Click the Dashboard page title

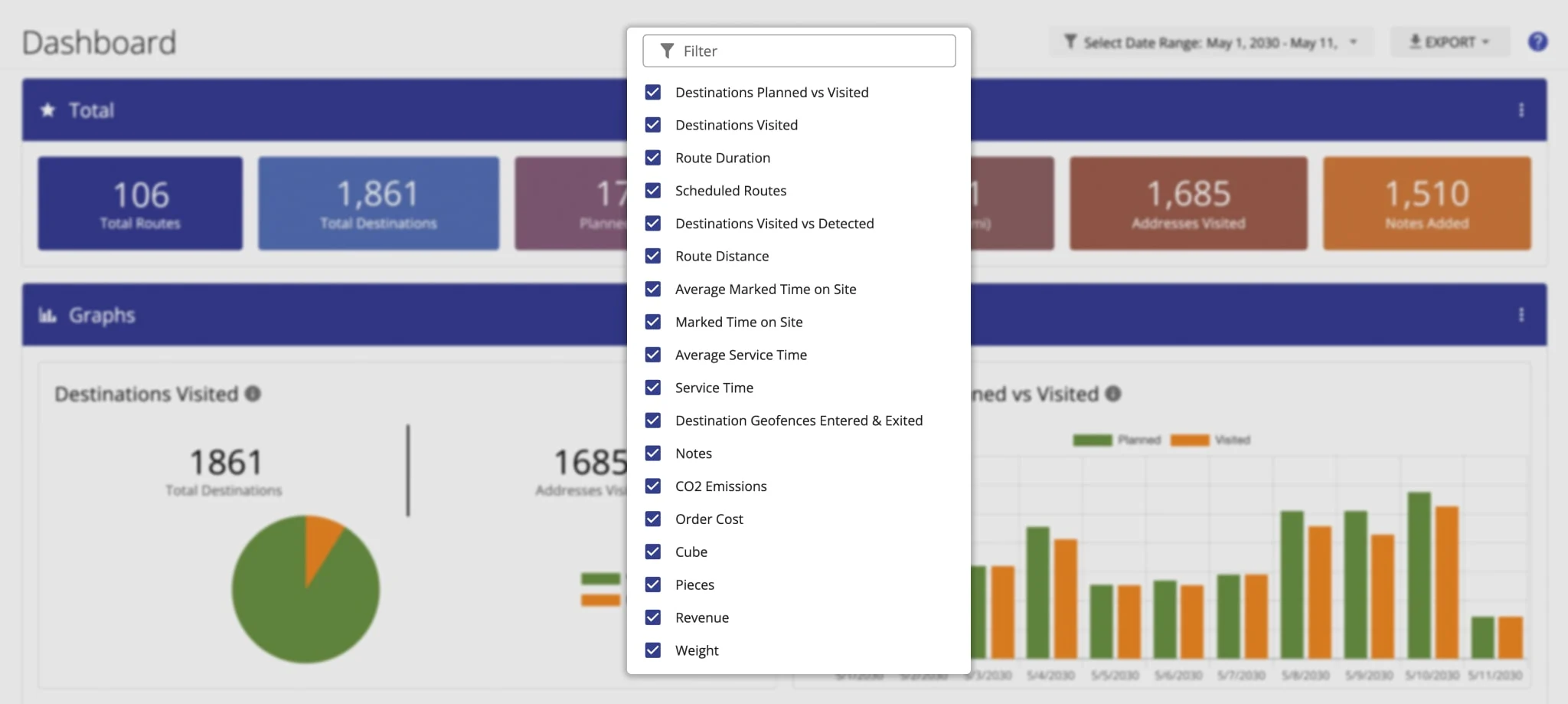(x=99, y=43)
